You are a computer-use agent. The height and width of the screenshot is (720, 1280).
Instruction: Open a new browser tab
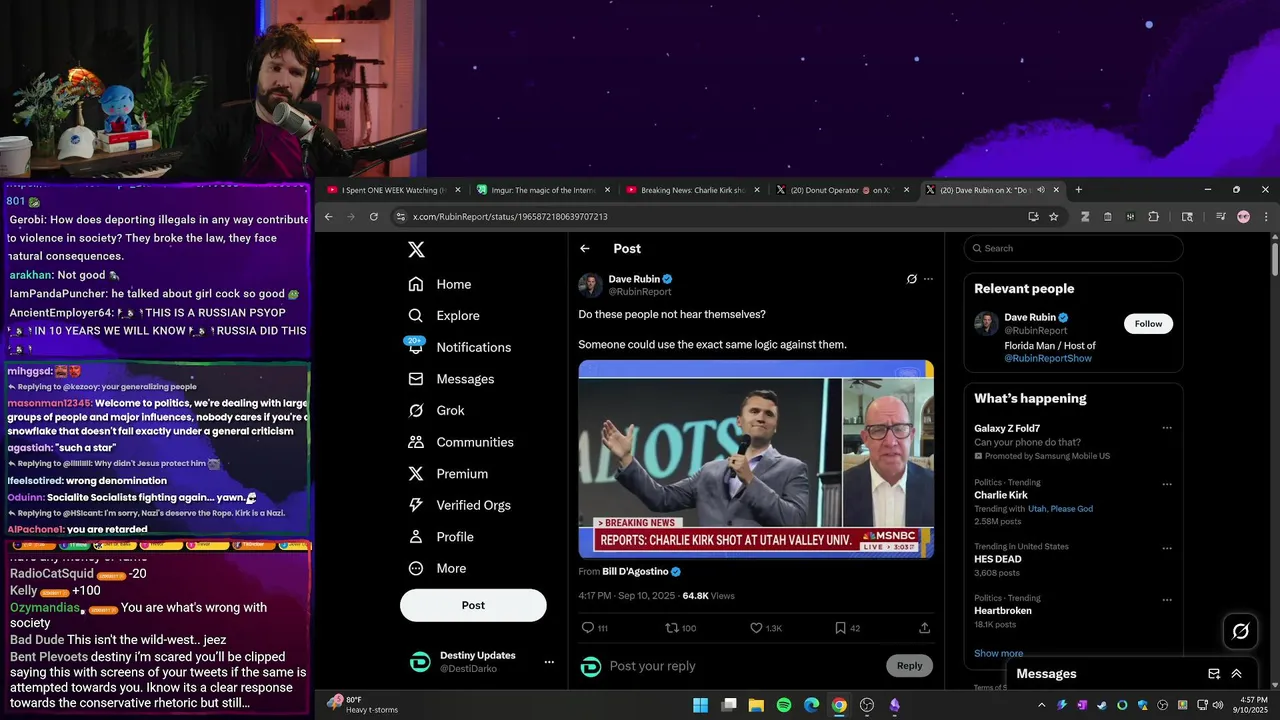1078,190
